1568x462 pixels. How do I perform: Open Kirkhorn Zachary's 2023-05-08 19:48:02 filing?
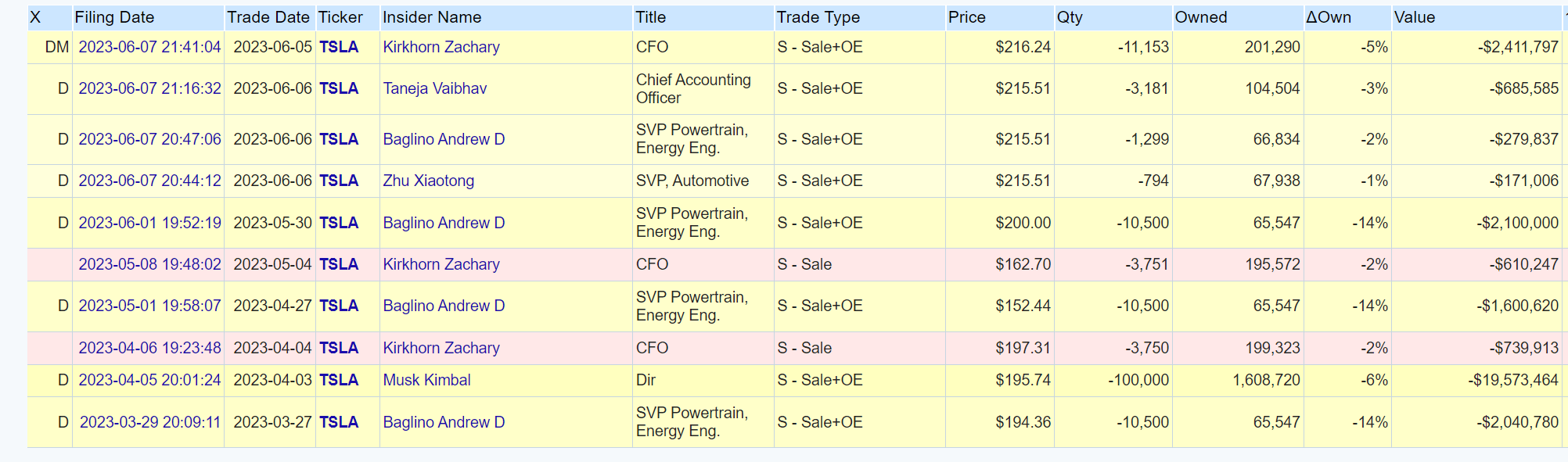[149, 264]
